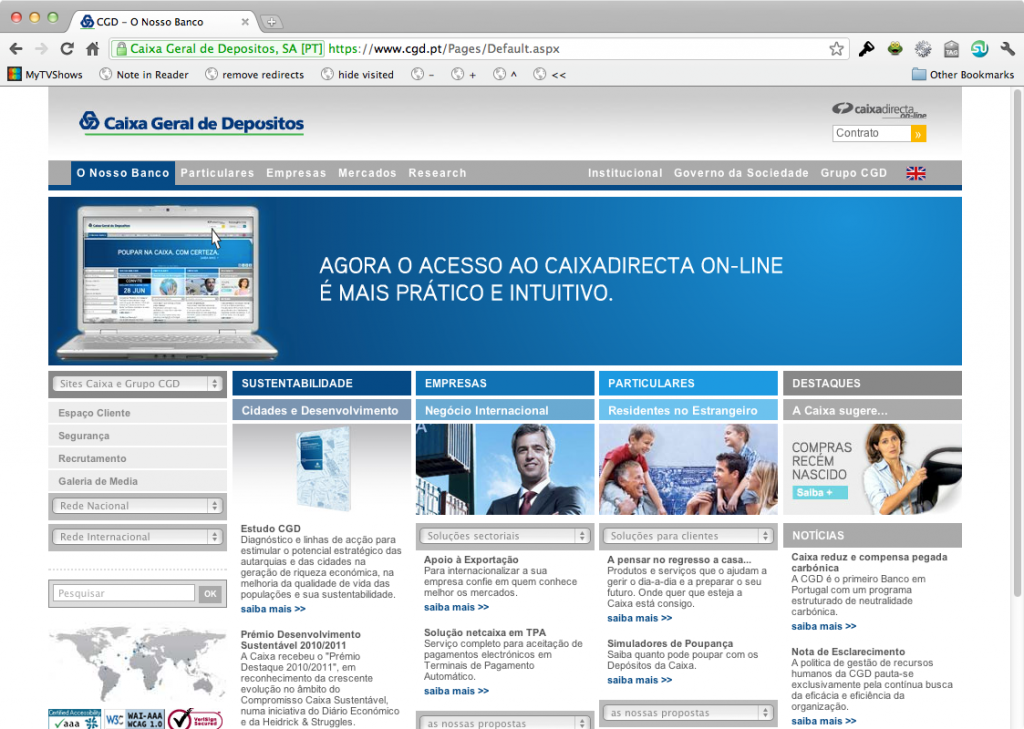Open the Research navigation item
1024x729 pixels.
pos(438,173)
